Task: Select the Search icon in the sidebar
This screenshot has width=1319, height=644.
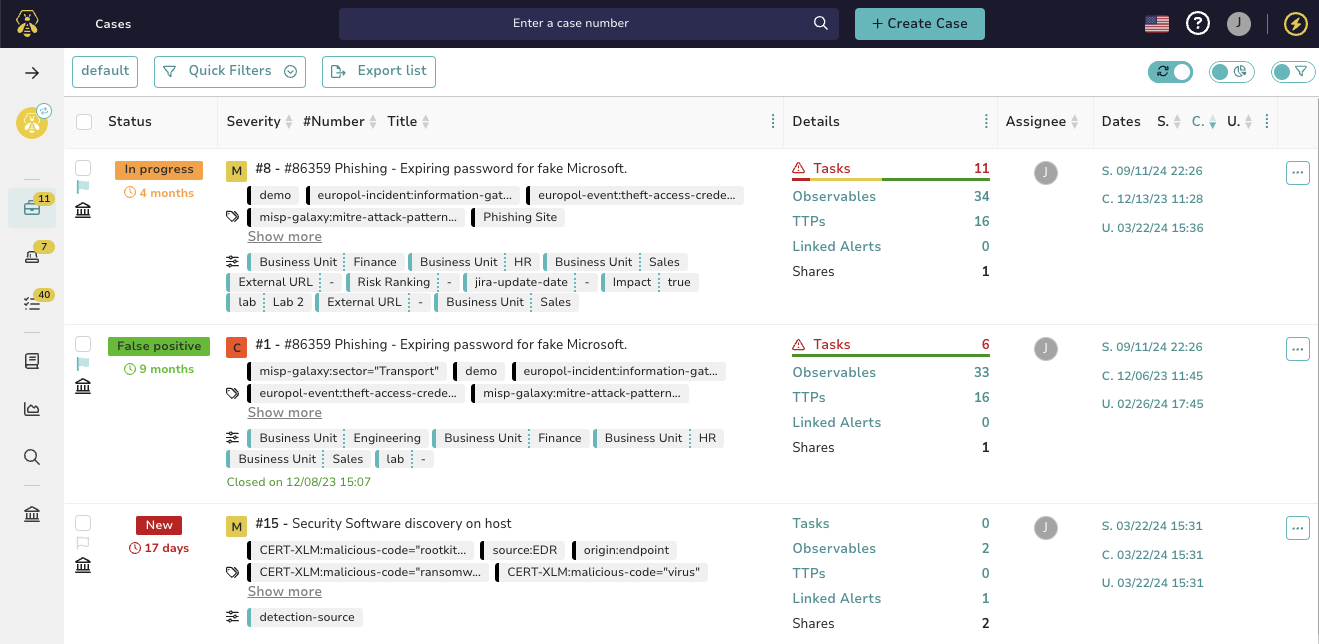Action: pyautogui.click(x=31, y=457)
